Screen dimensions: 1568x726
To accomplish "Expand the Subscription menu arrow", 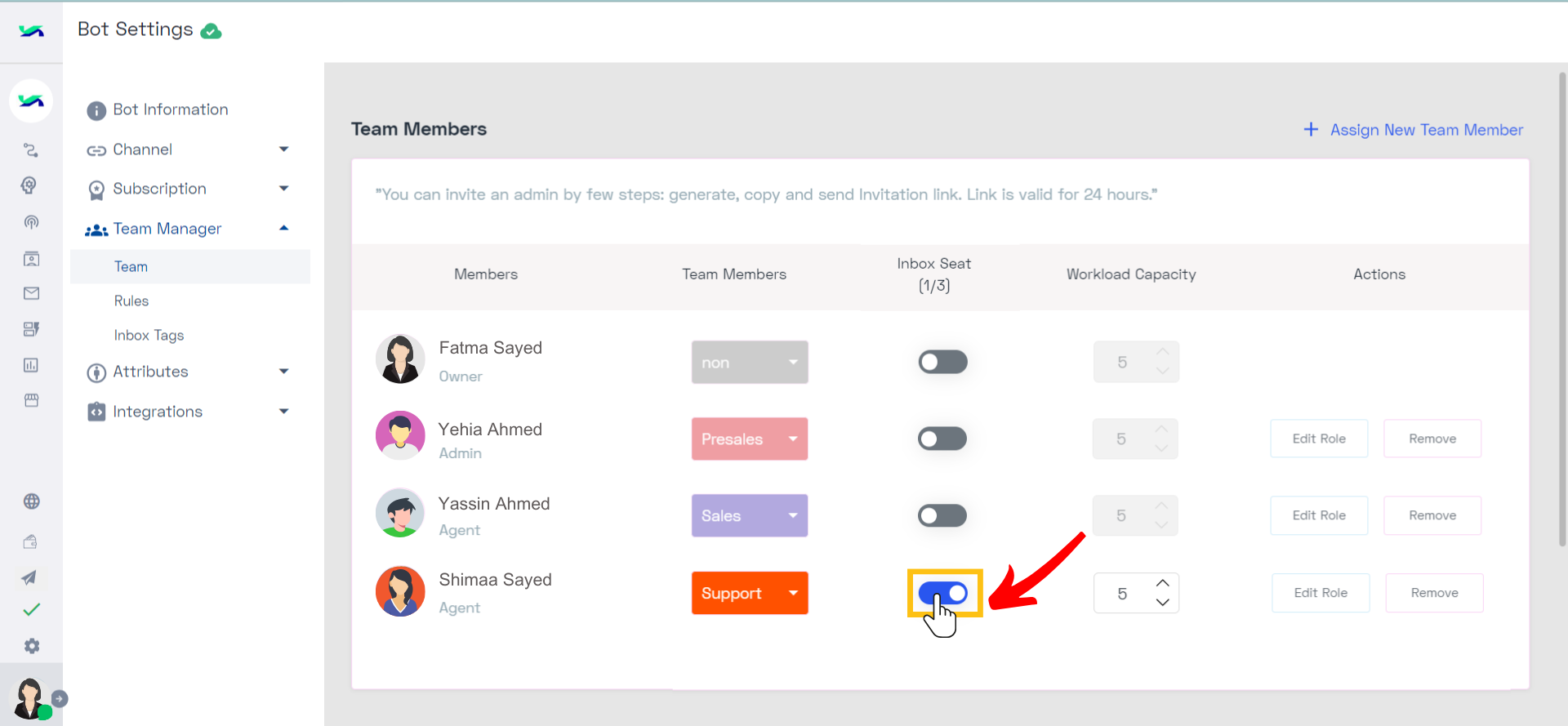I will tap(284, 188).
